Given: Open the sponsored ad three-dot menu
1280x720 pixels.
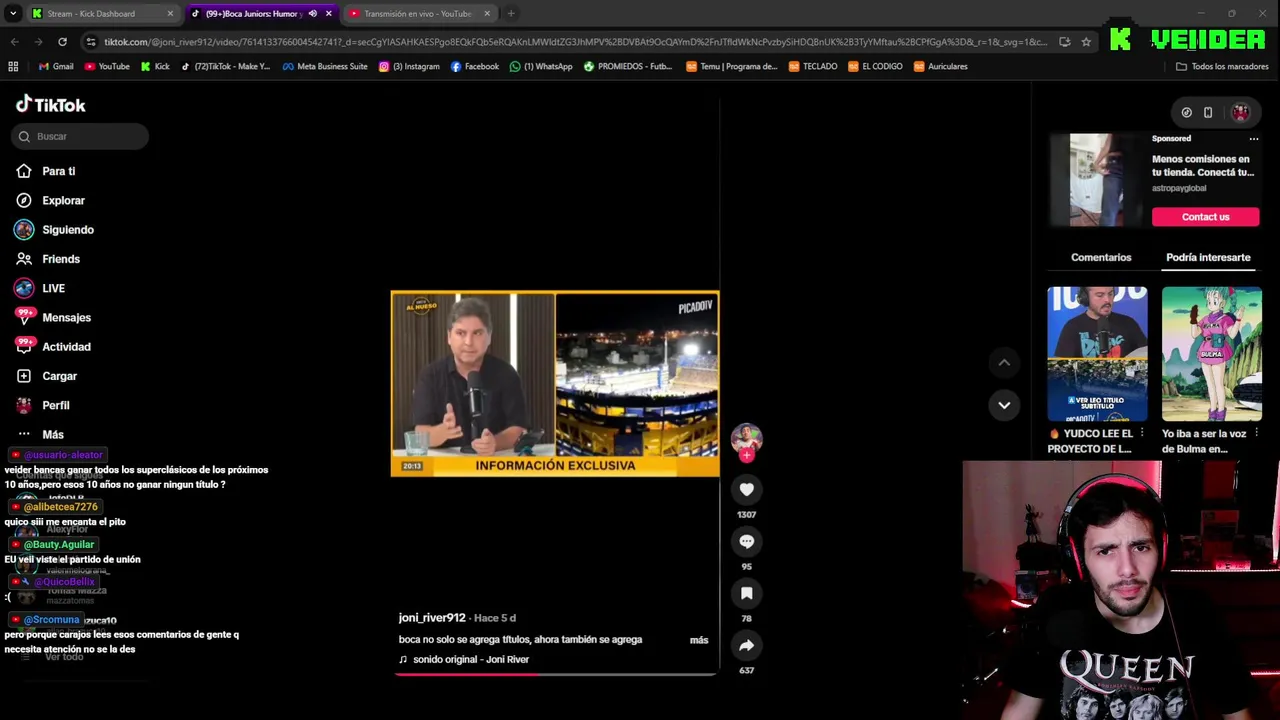Looking at the screenshot, I should click(x=1254, y=139).
